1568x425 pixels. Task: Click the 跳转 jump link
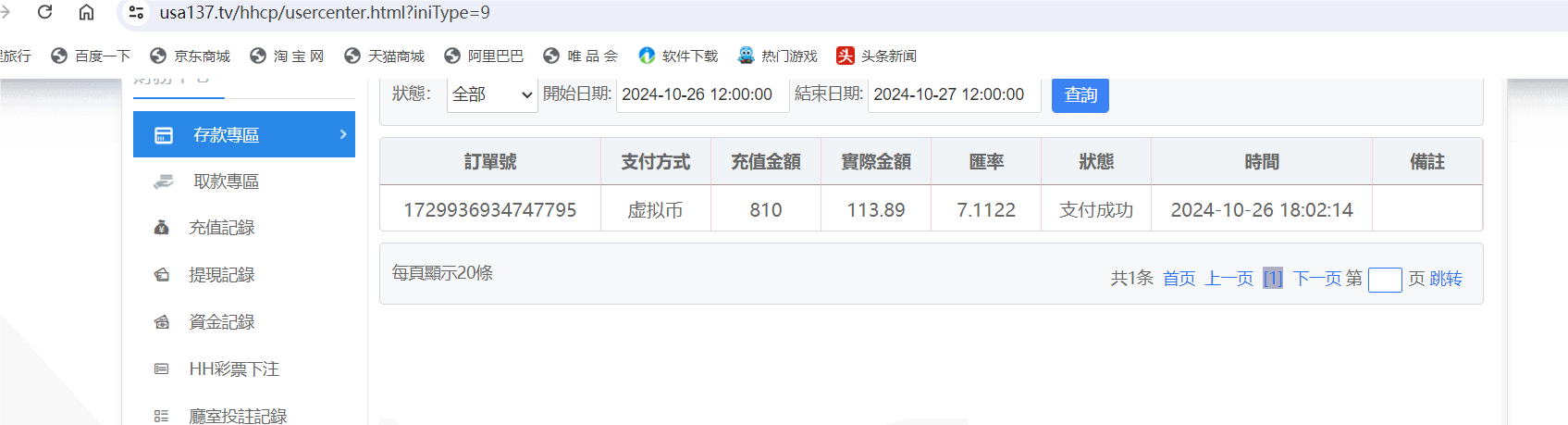tap(1446, 279)
